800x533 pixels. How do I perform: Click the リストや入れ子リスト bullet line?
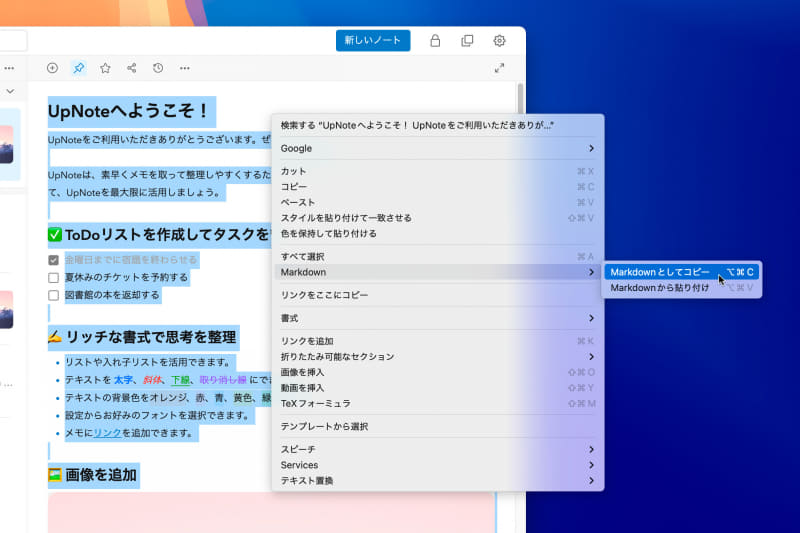[x=147, y=362]
